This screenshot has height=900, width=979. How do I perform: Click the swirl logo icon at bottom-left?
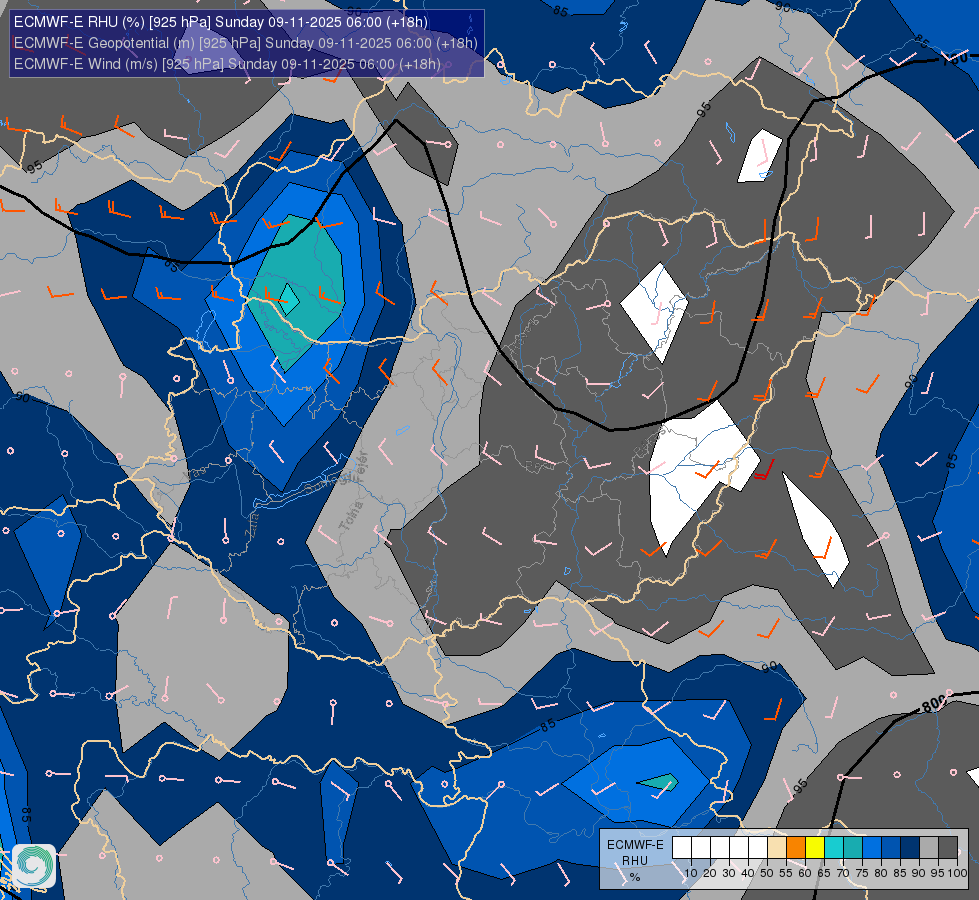point(34,865)
